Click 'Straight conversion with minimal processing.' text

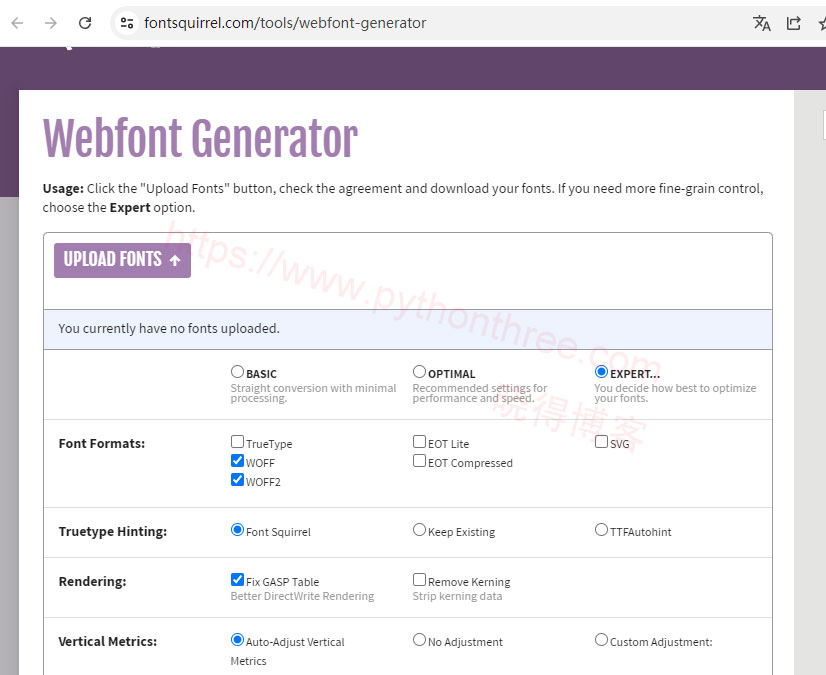[313, 393]
